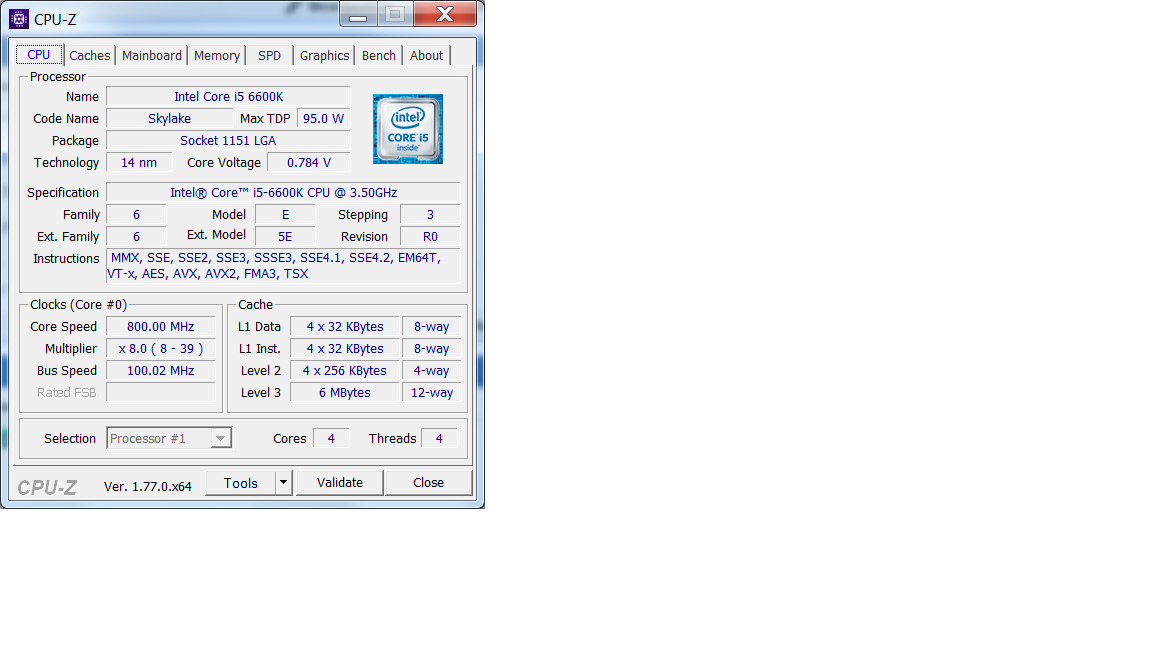This screenshot has height=648, width=1152.
Task: Open the Bench tab
Action: tap(379, 55)
